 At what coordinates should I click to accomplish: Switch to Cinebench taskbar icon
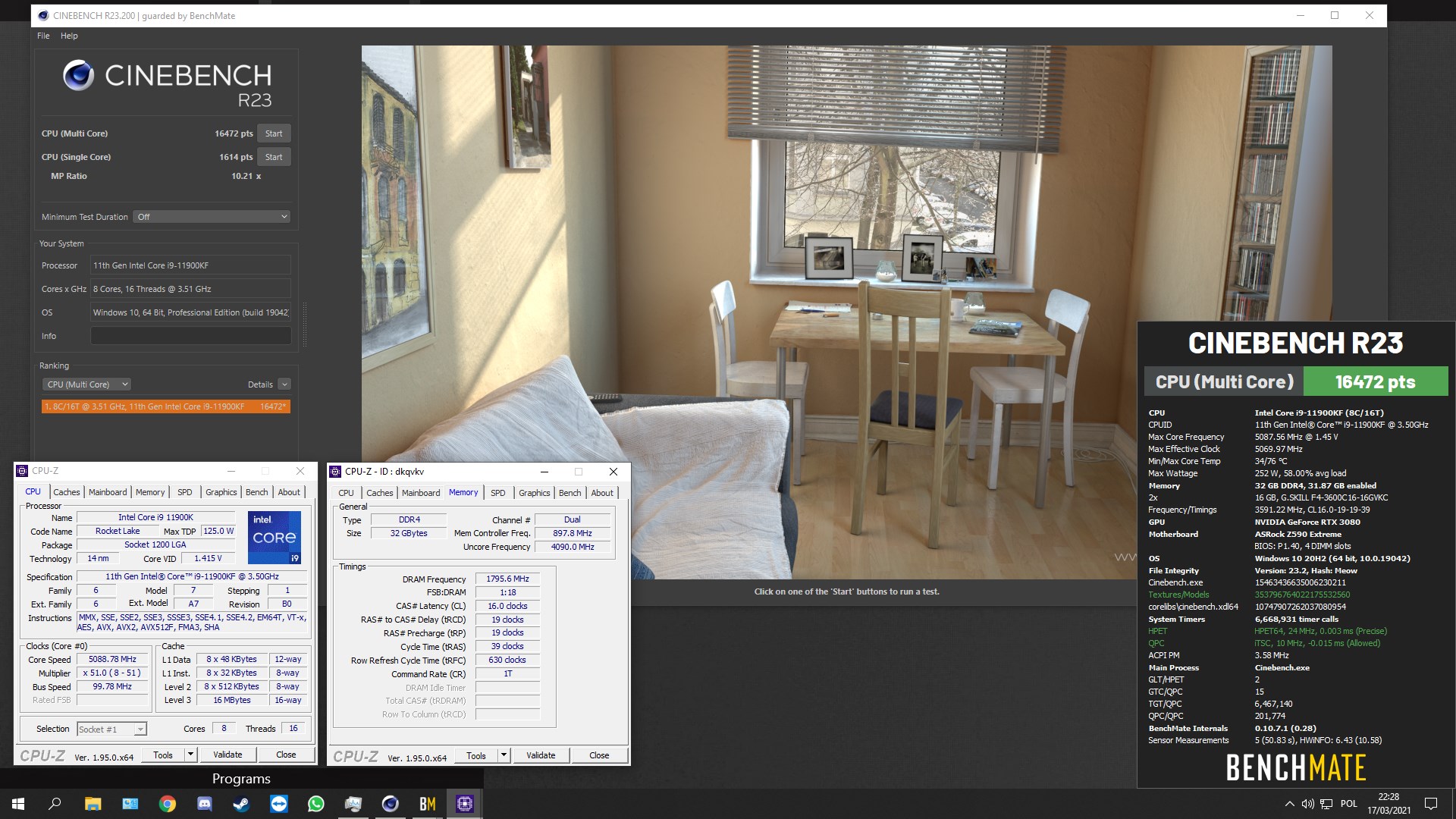(390, 804)
